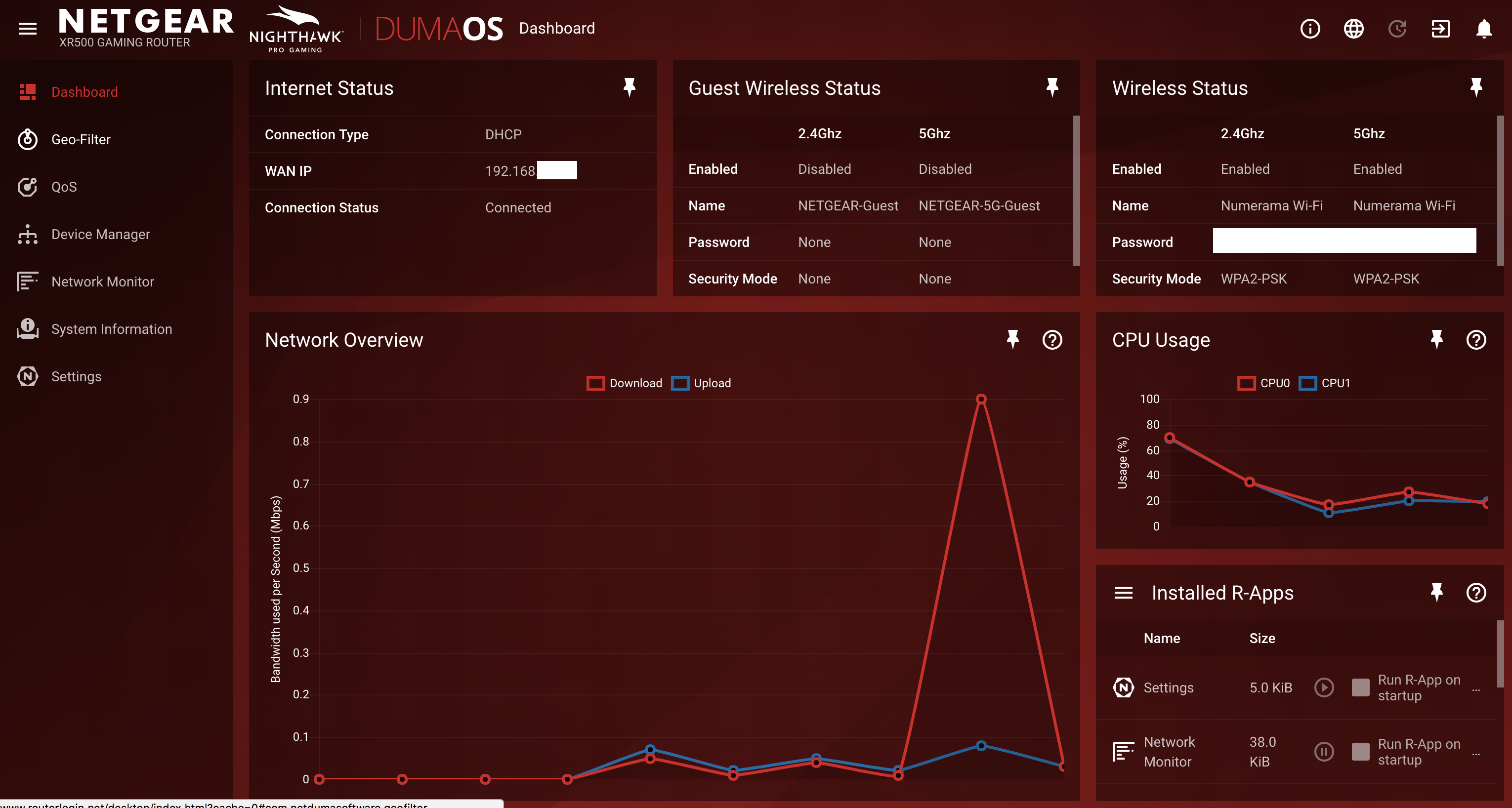Pin the Network Overview panel

pos(1012,339)
